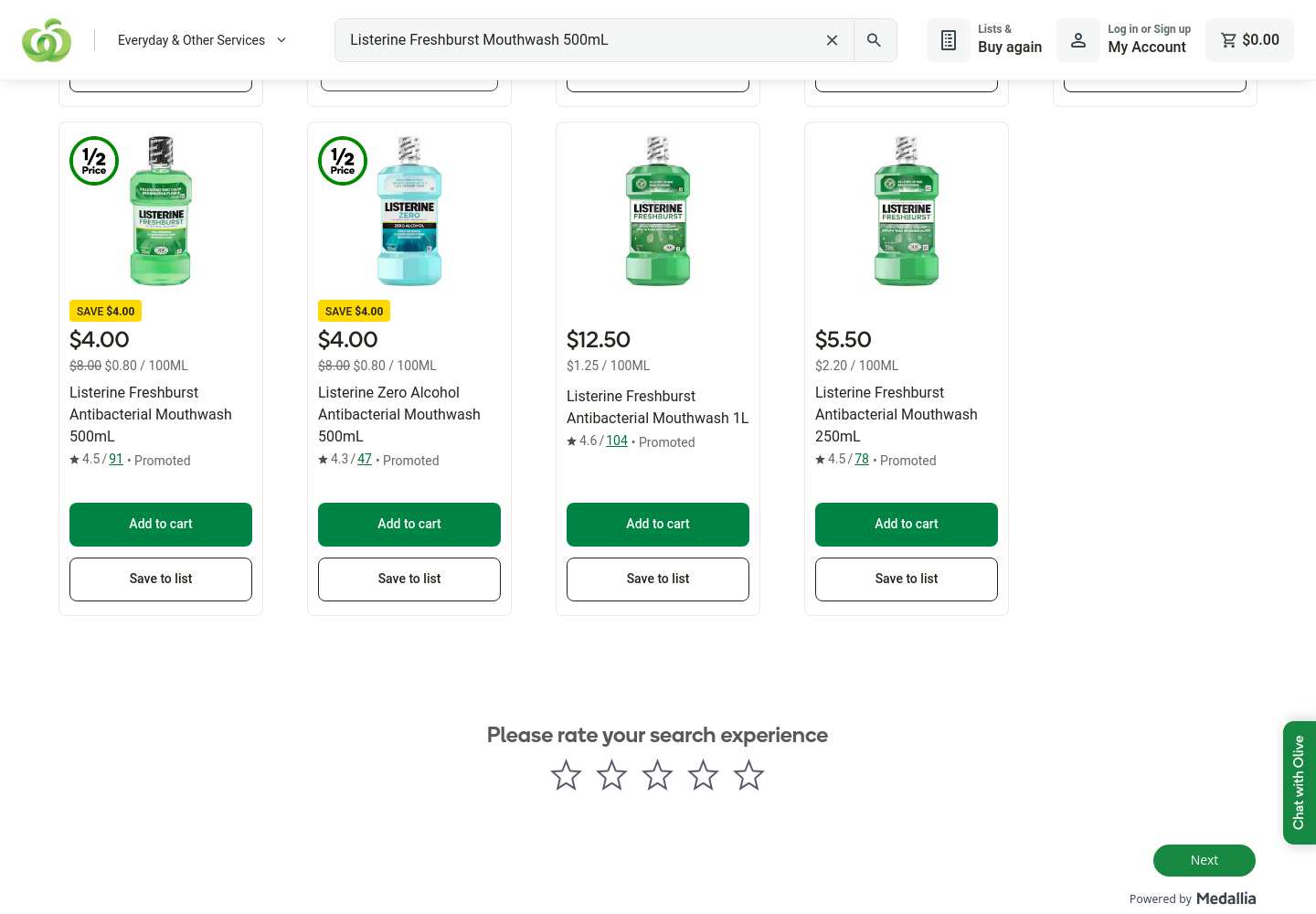The height and width of the screenshot is (914, 1316).
Task: Add Listerine Freshburst 500mL to cart
Action: coord(161,525)
